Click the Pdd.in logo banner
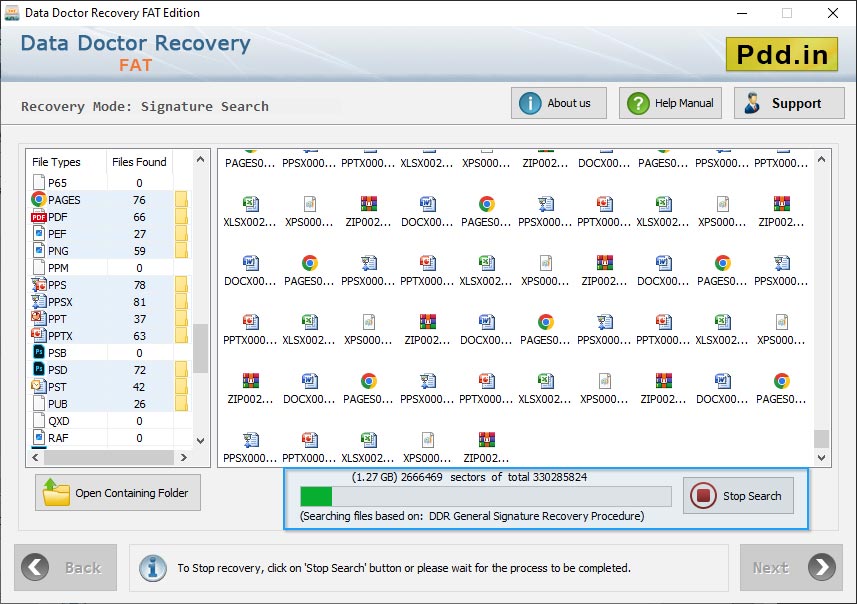 click(x=782, y=54)
